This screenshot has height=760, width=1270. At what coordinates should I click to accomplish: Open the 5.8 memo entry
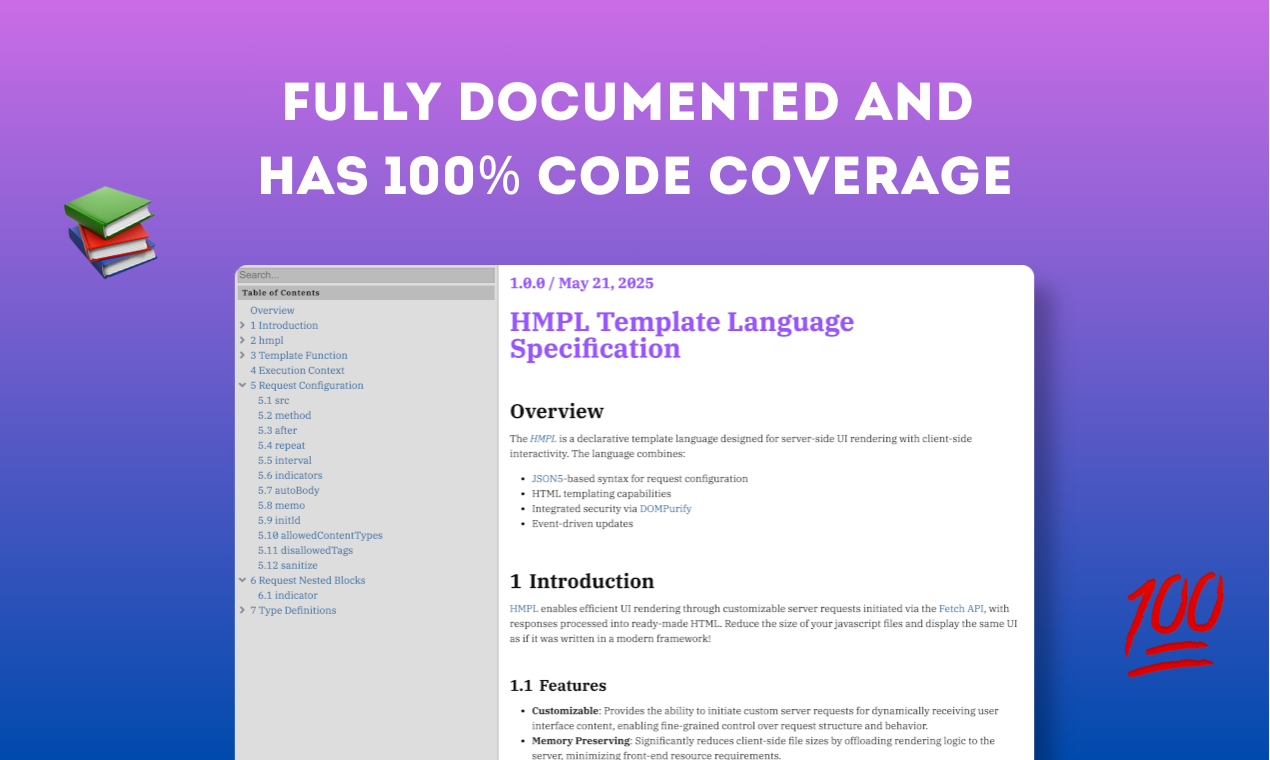click(x=281, y=506)
